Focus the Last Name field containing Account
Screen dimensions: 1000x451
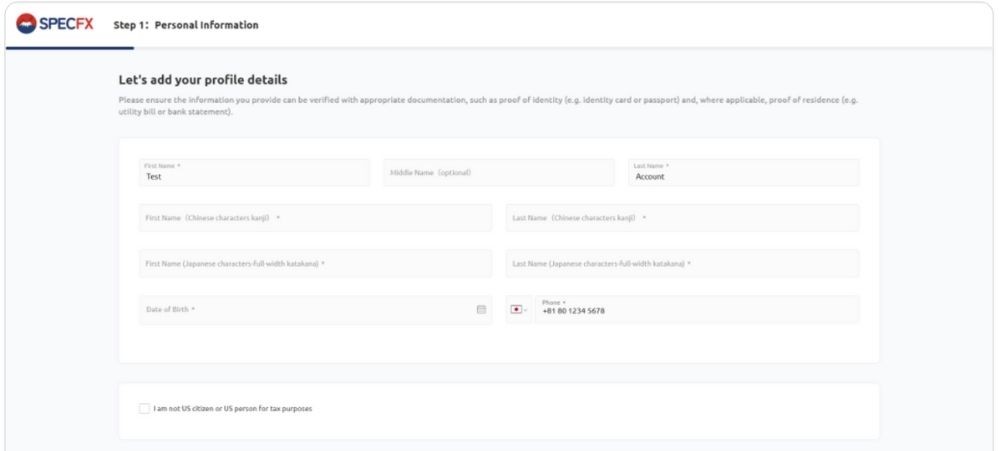coord(743,173)
